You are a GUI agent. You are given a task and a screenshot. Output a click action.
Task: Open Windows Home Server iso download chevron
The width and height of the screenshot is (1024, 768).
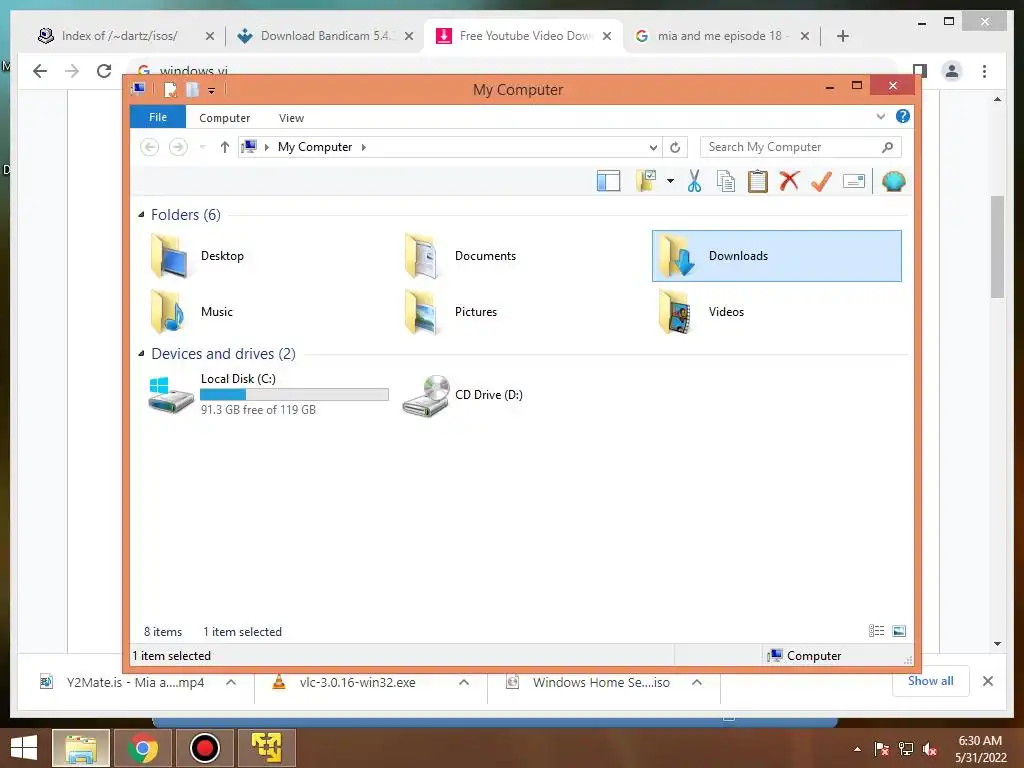coord(697,682)
